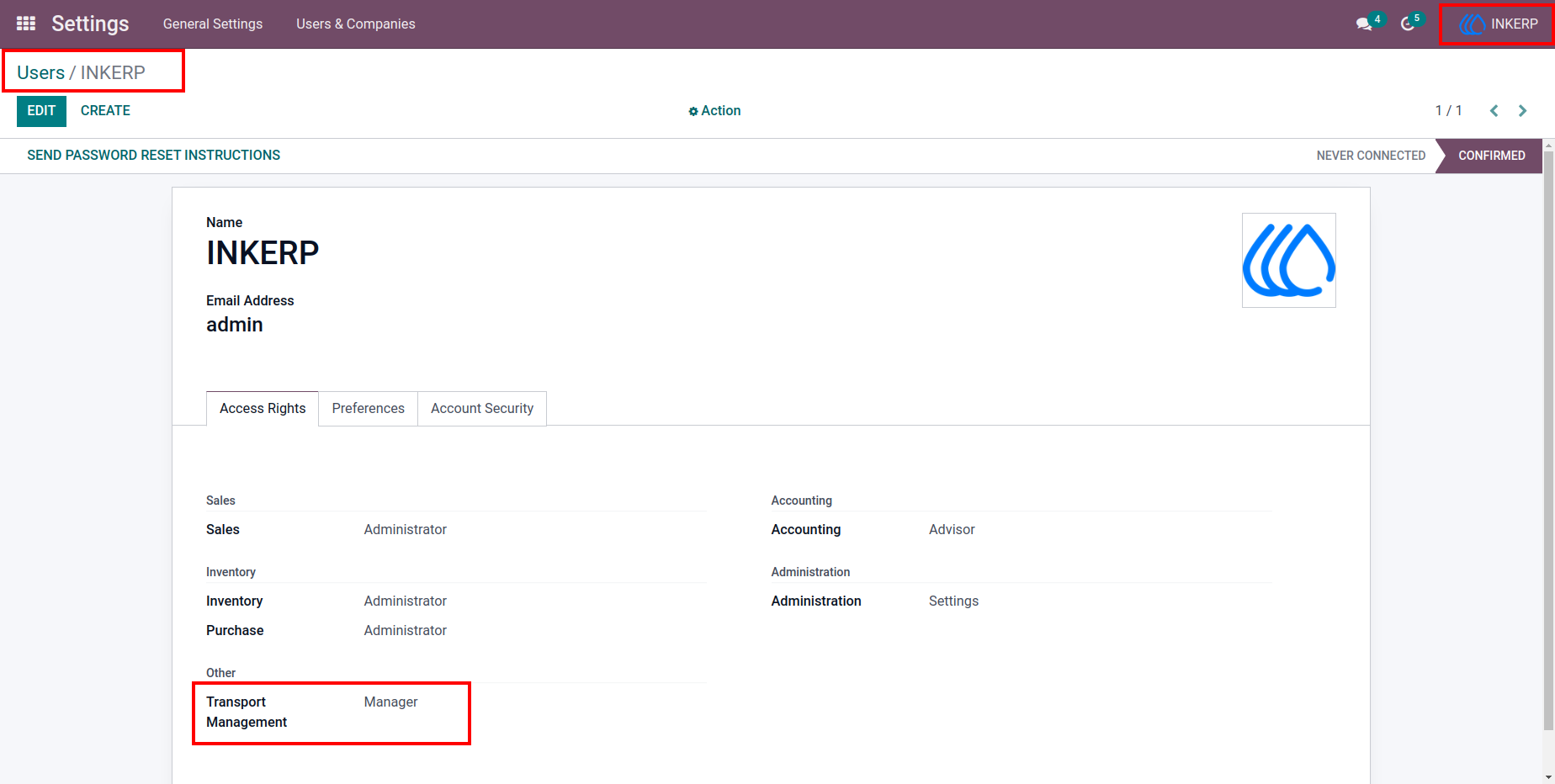Click Transport Management Manager value

coord(390,702)
